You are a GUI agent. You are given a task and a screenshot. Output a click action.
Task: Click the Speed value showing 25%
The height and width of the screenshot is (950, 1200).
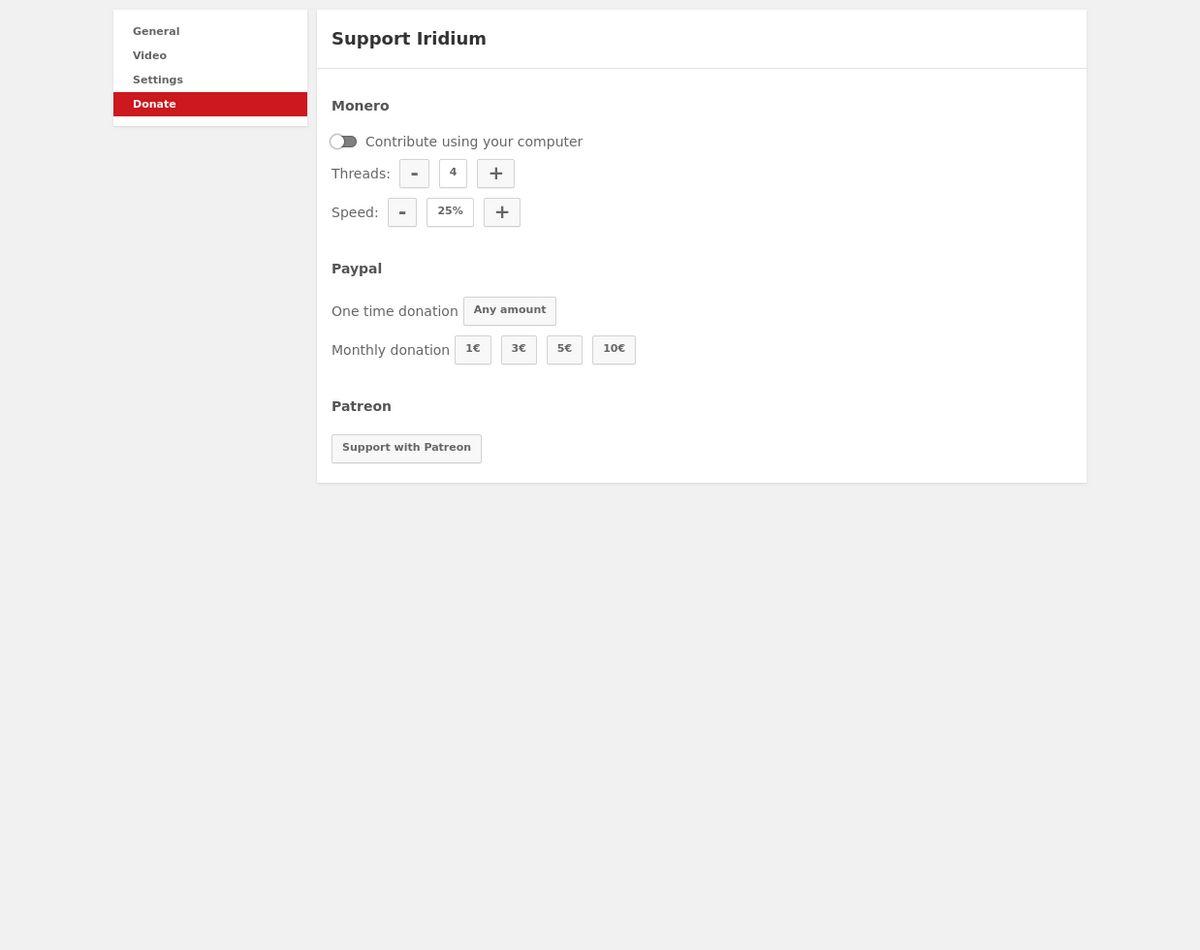(450, 212)
